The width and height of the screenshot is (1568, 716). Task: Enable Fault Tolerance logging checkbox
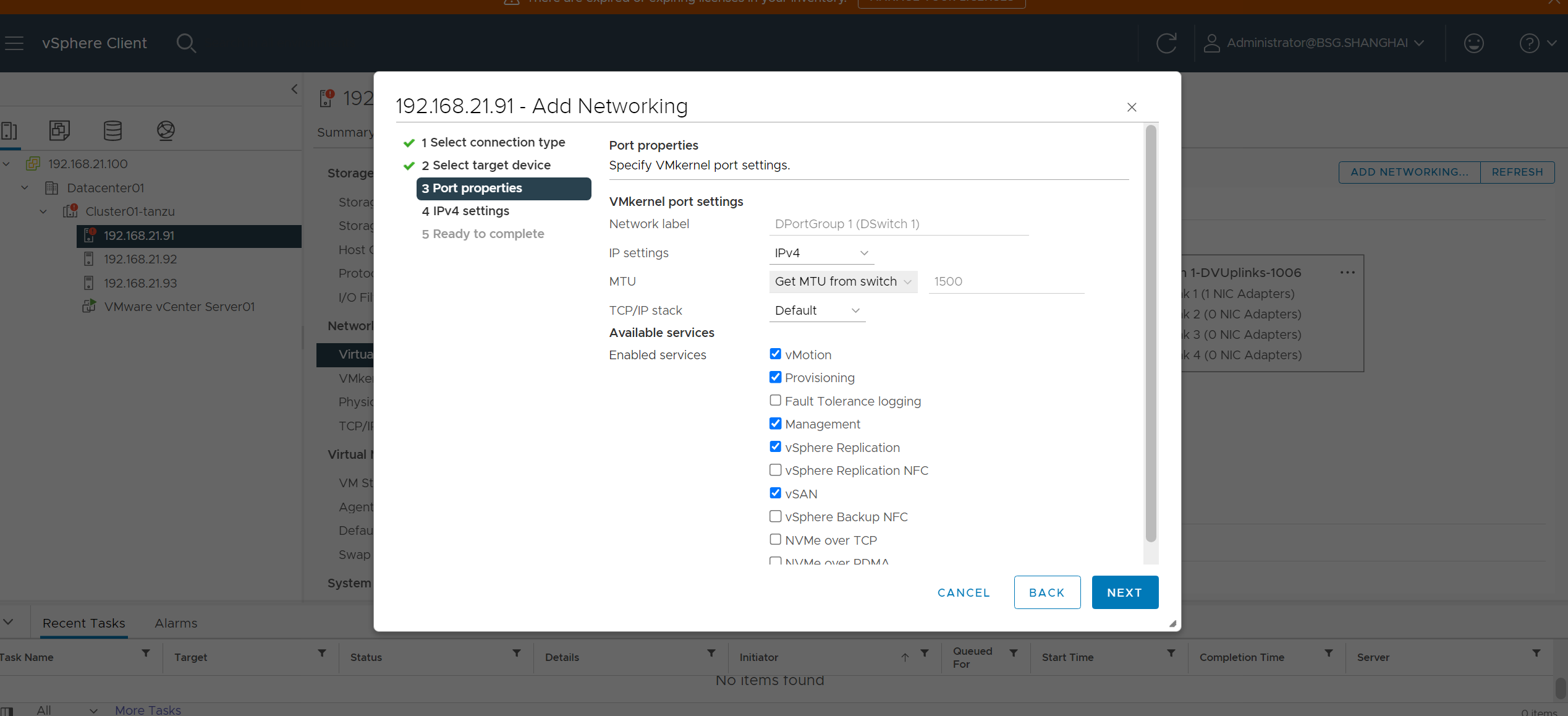(x=775, y=401)
